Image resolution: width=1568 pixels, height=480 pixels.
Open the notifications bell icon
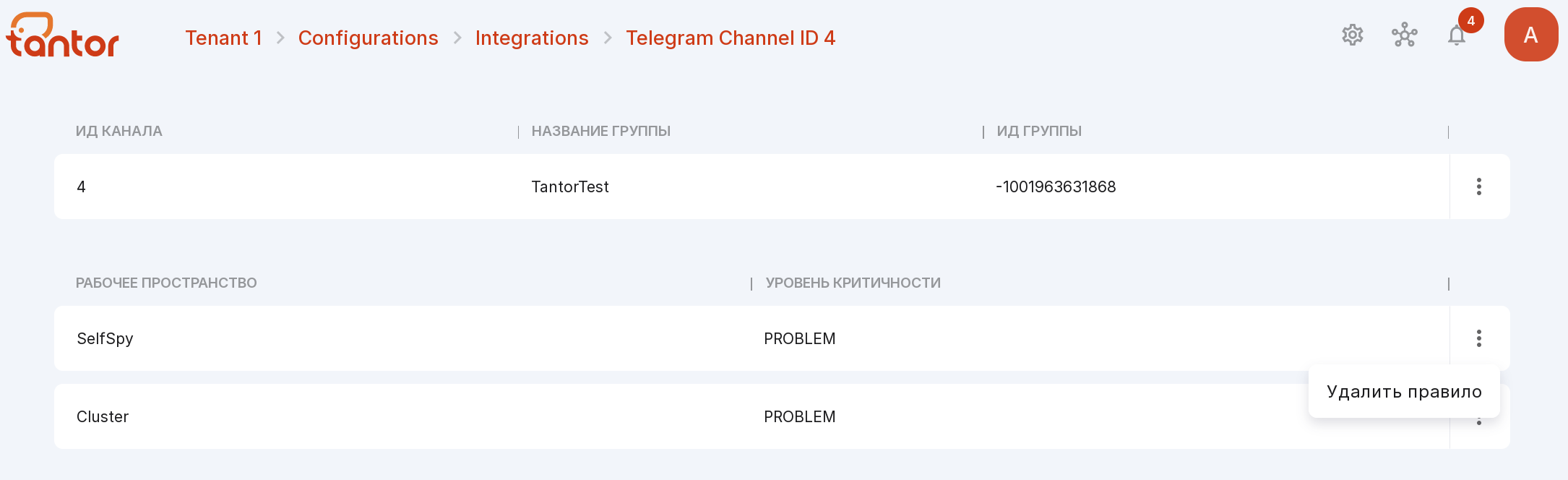point(1457,35)
